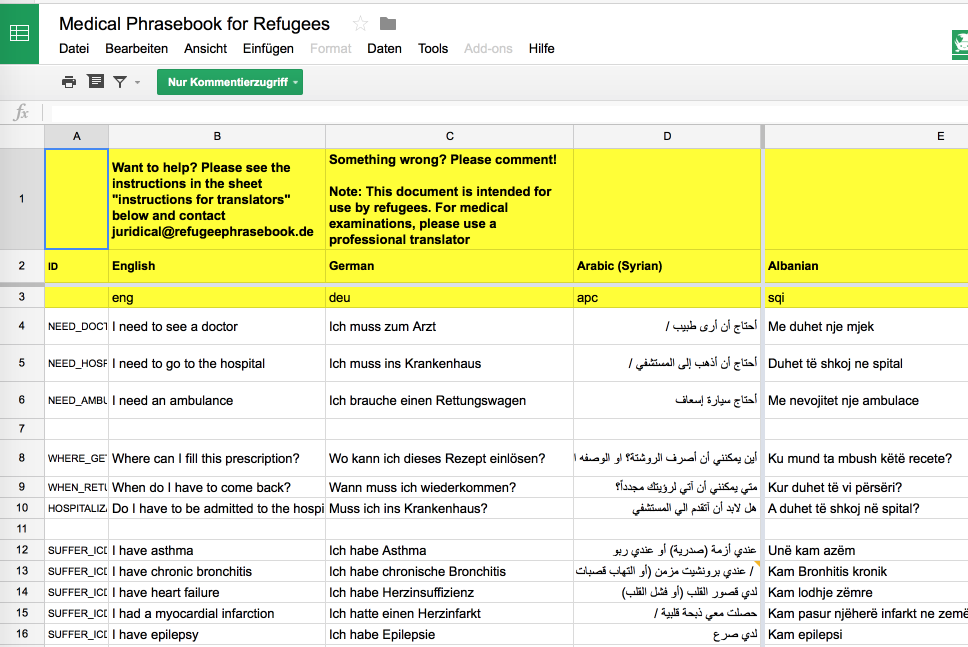968x647 pixels.
Task: Click the user avatar at top right
Action: coord(959,45)
